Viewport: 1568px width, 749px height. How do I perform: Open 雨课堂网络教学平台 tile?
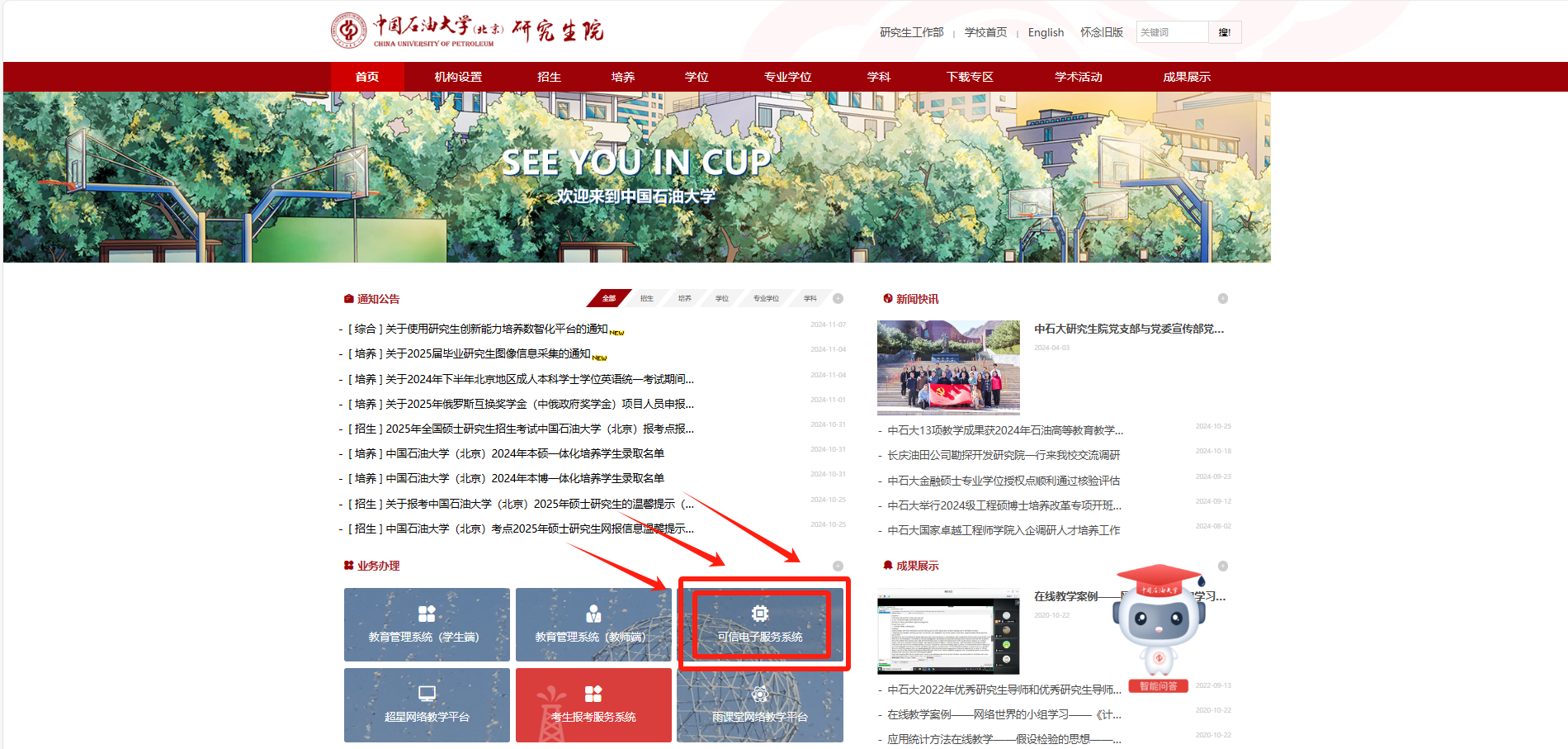760,704
